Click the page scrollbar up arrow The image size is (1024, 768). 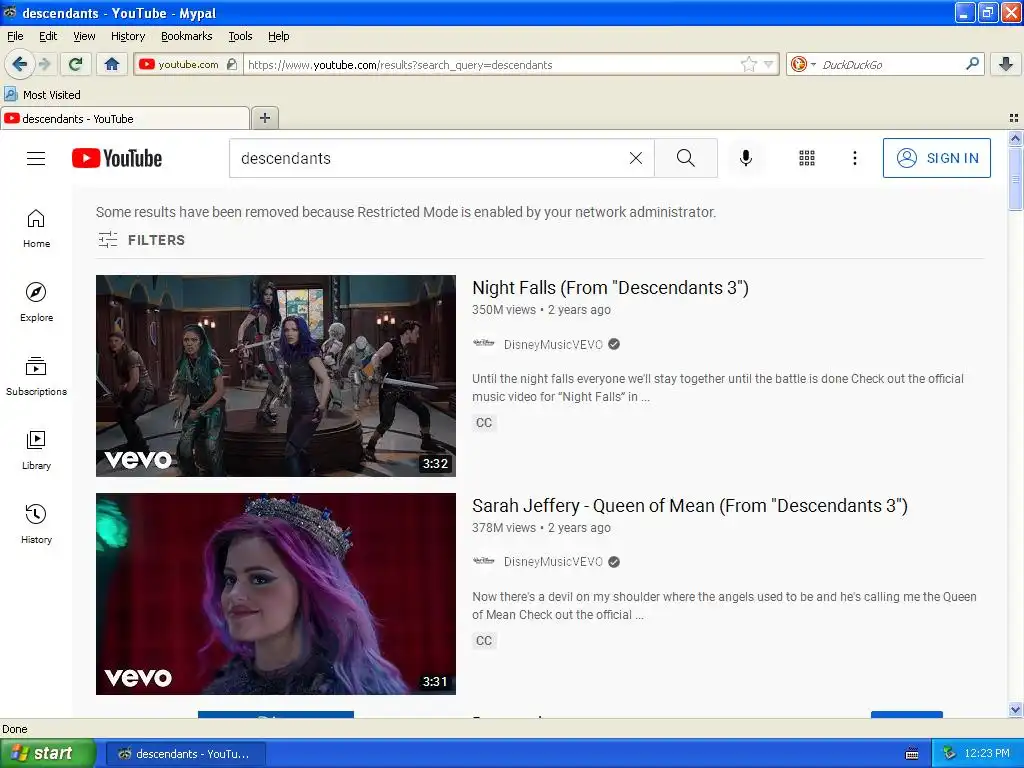(x=1015, y=138)
